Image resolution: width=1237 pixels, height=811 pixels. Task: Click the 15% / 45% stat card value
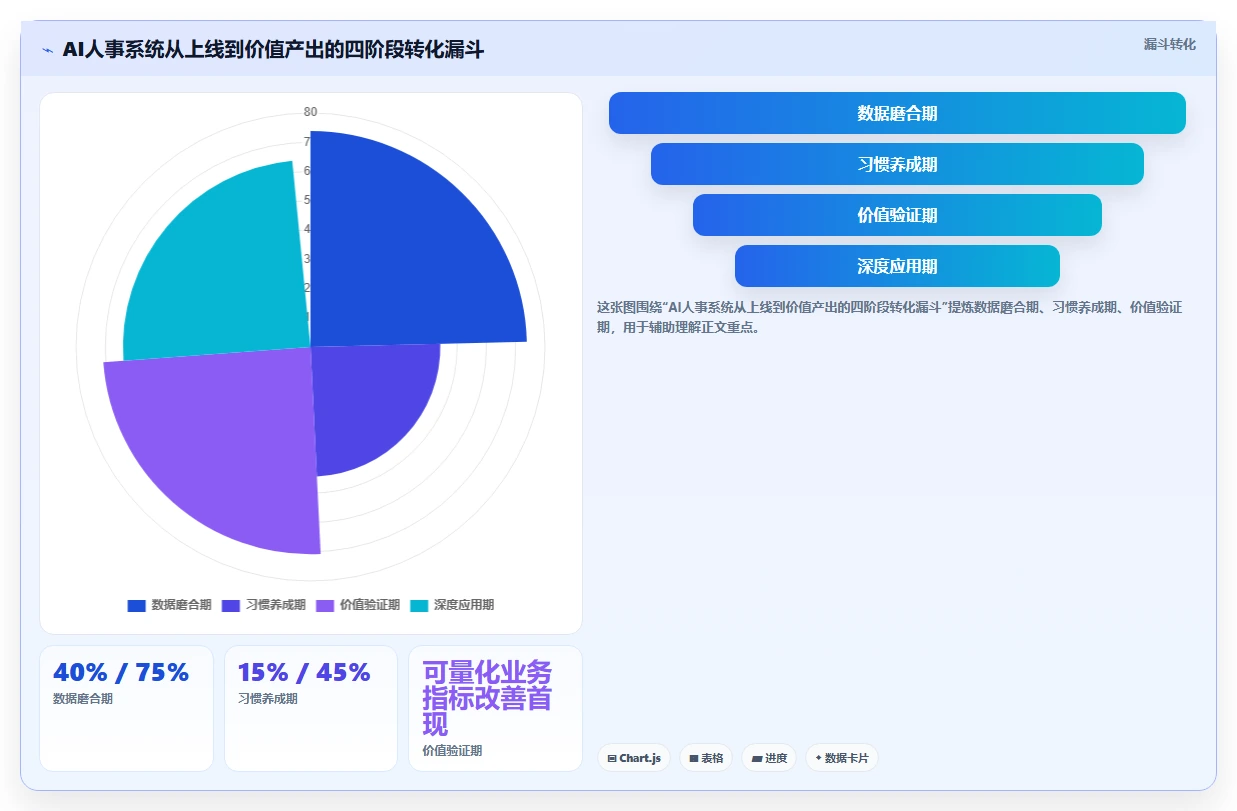click(304, 672)
